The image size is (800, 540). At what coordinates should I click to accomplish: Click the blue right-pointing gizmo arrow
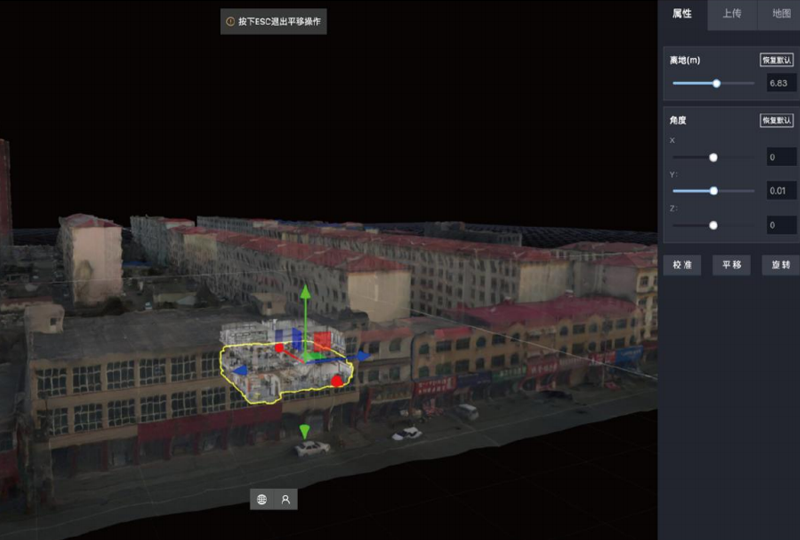(362, 355)
